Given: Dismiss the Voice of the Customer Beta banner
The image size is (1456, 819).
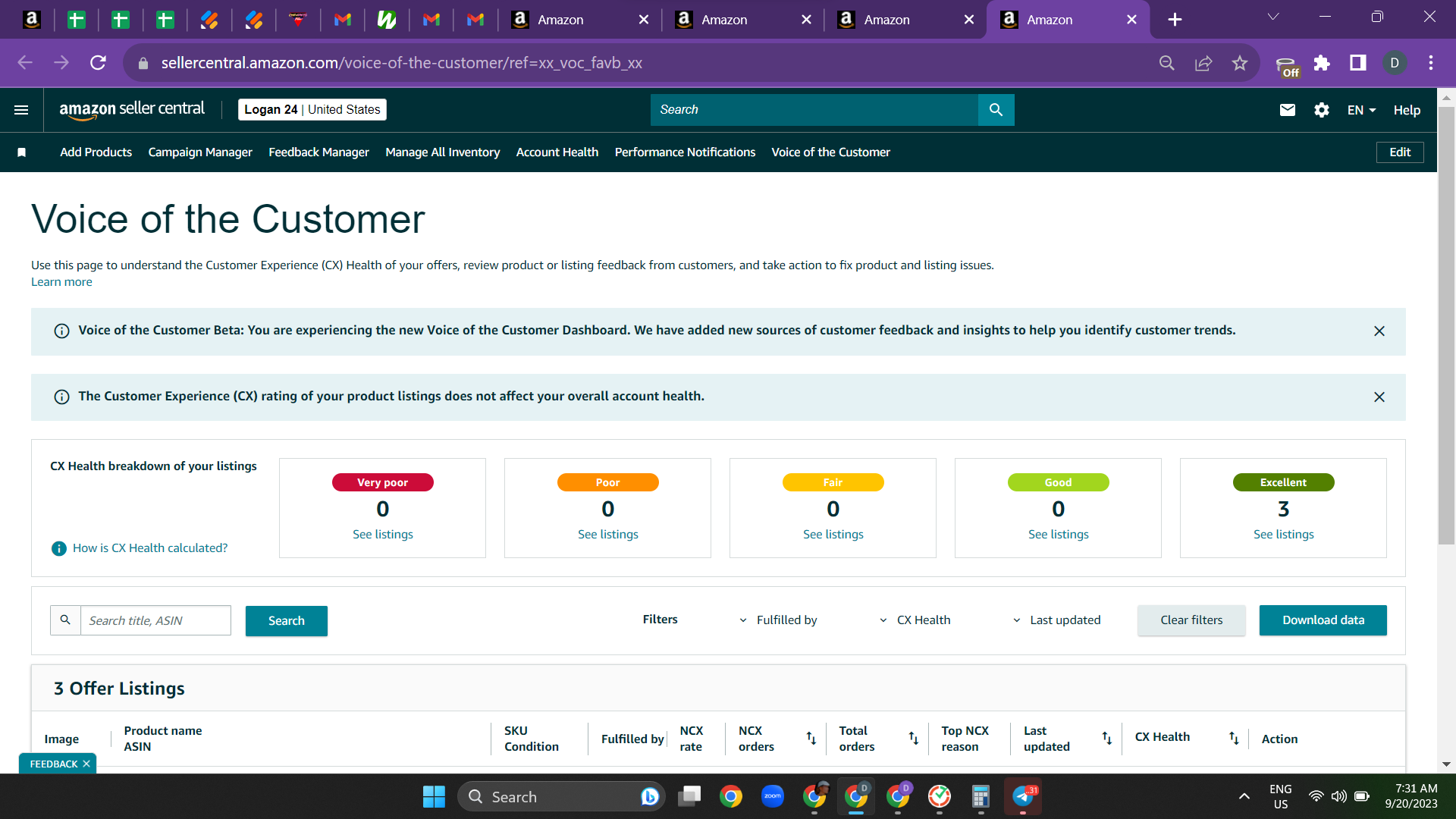Looking at the screenshot, I should [1379, 331].
